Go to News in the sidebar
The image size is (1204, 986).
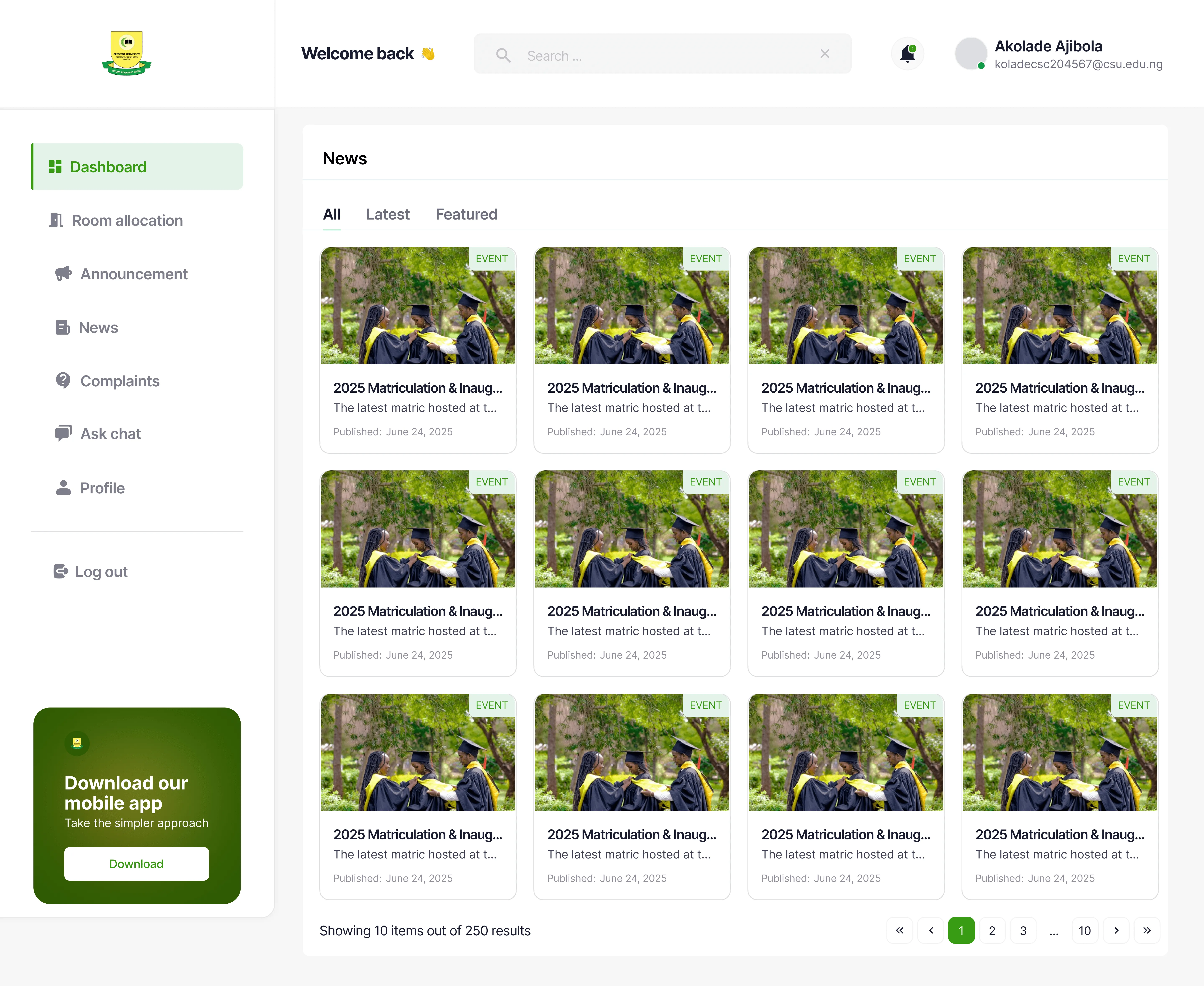(98, 328)
